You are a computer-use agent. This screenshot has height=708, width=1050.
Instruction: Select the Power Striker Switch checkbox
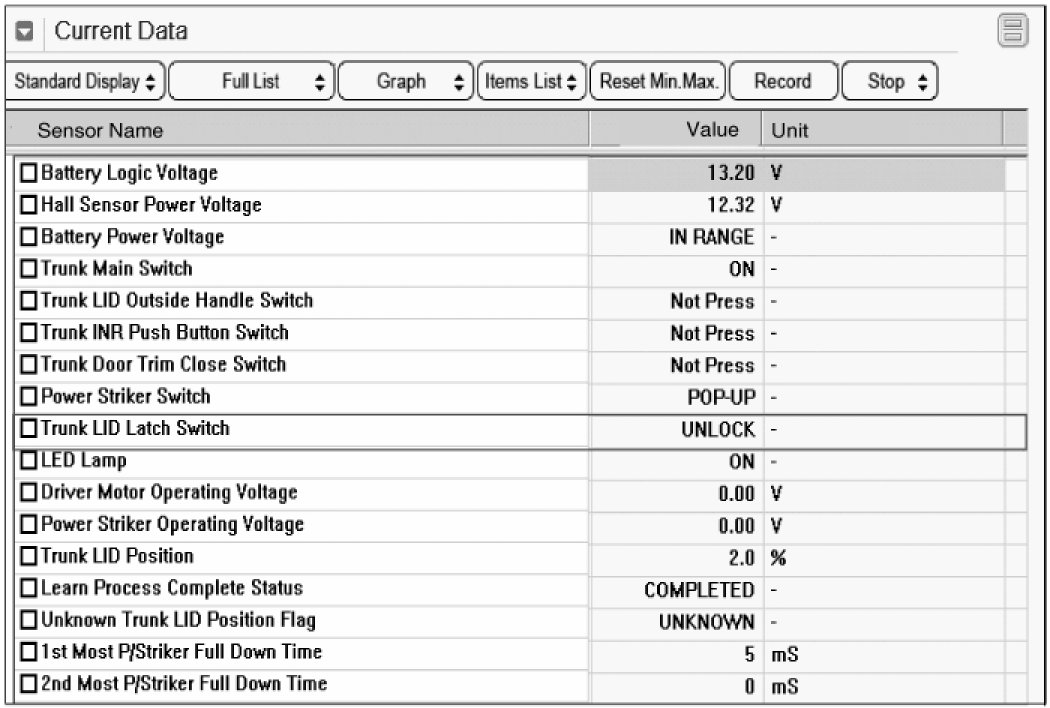(x=29, y=397)
